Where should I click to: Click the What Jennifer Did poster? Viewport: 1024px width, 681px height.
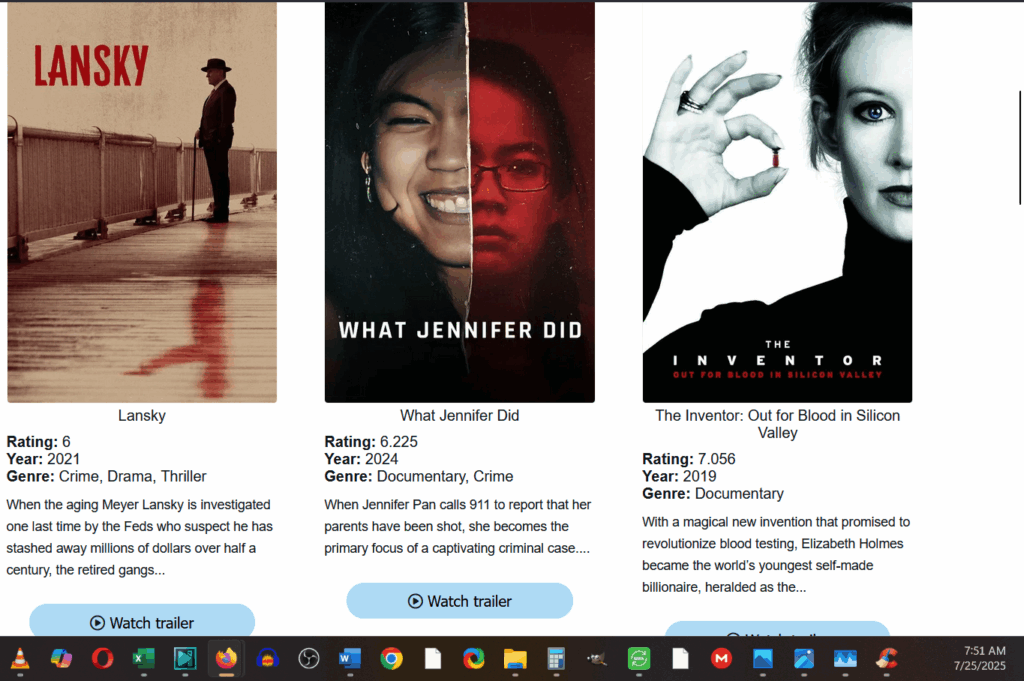(x=460, y=201)
